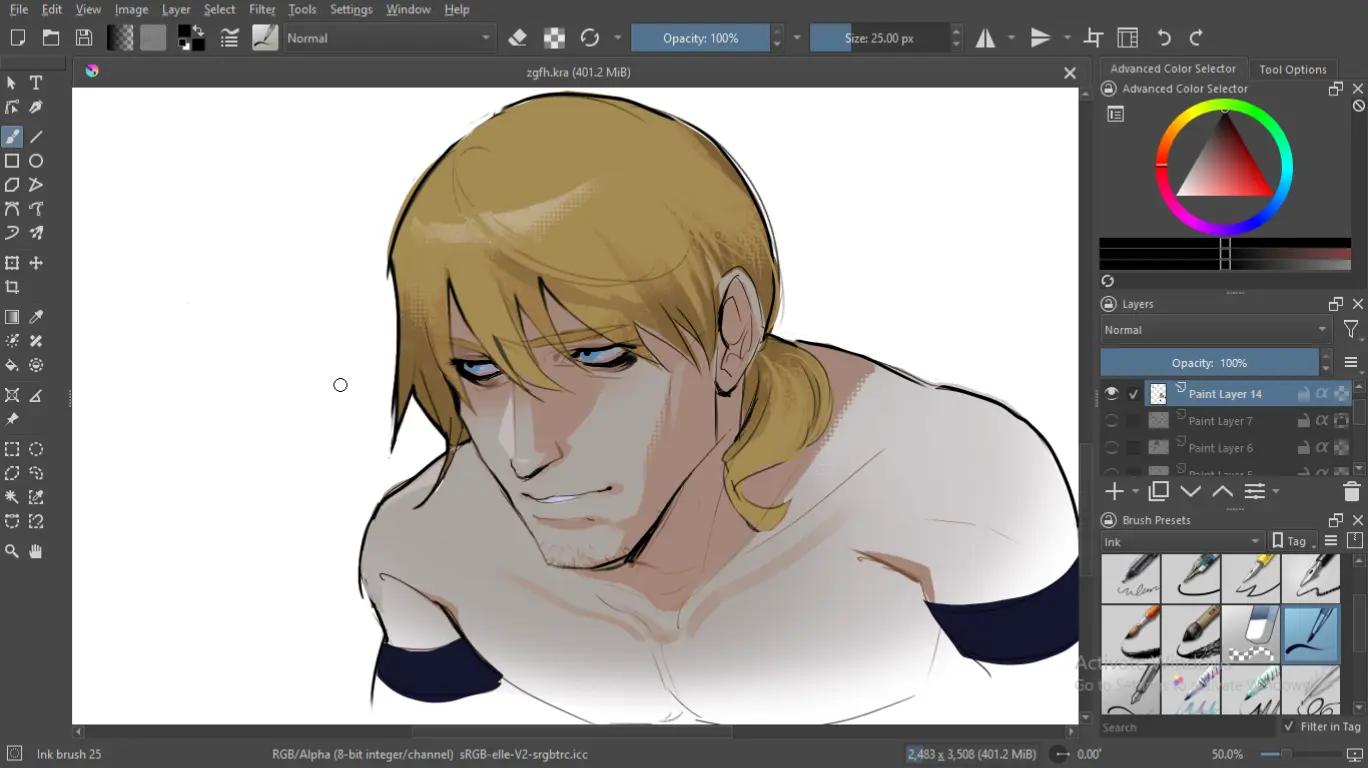Click the brush presets Search field
Image resolution: width=1368 pixels, height=768 pixels.
(1188, 727)
